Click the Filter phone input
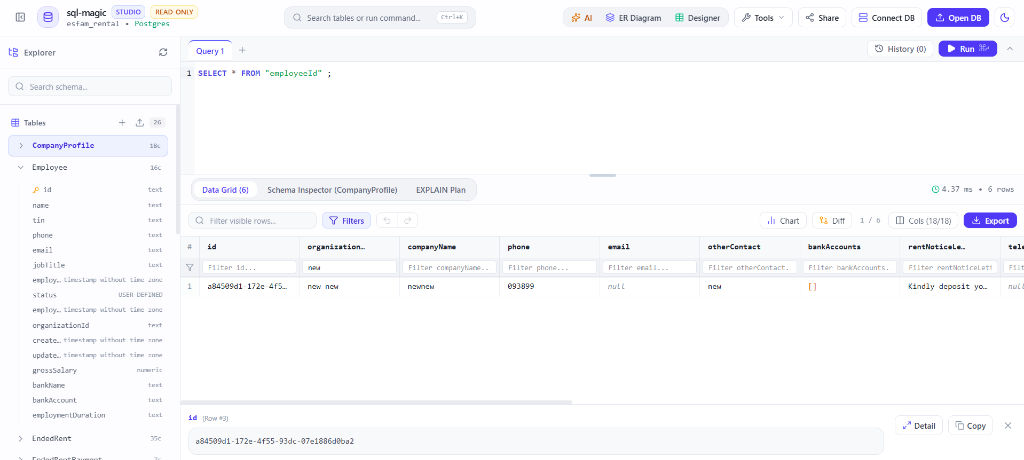The width and height of the screenshot is (1024, 460). click(549, 267)
